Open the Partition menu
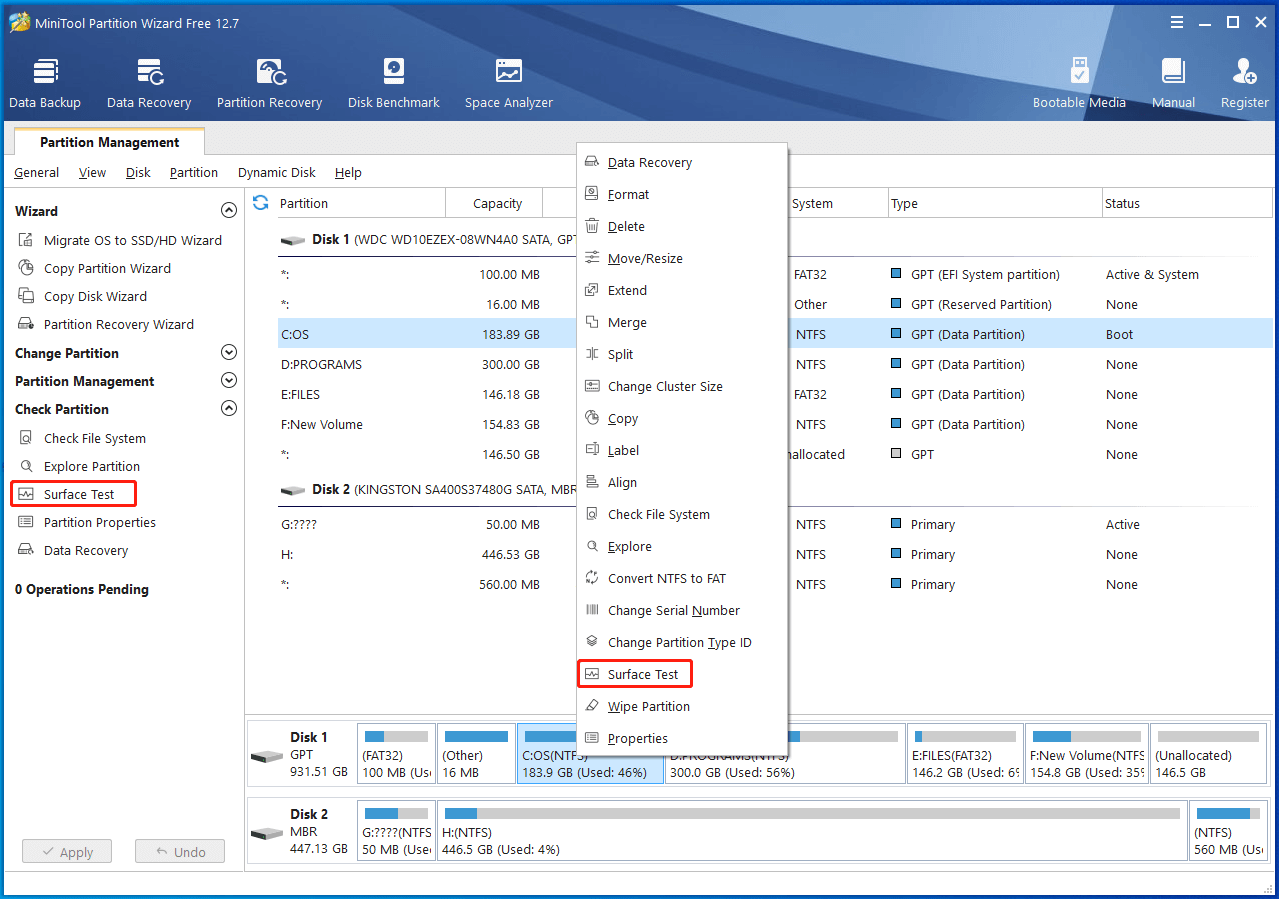This screenshot has height=899, width=1279. pyautogui.click(x=194, y=173)
